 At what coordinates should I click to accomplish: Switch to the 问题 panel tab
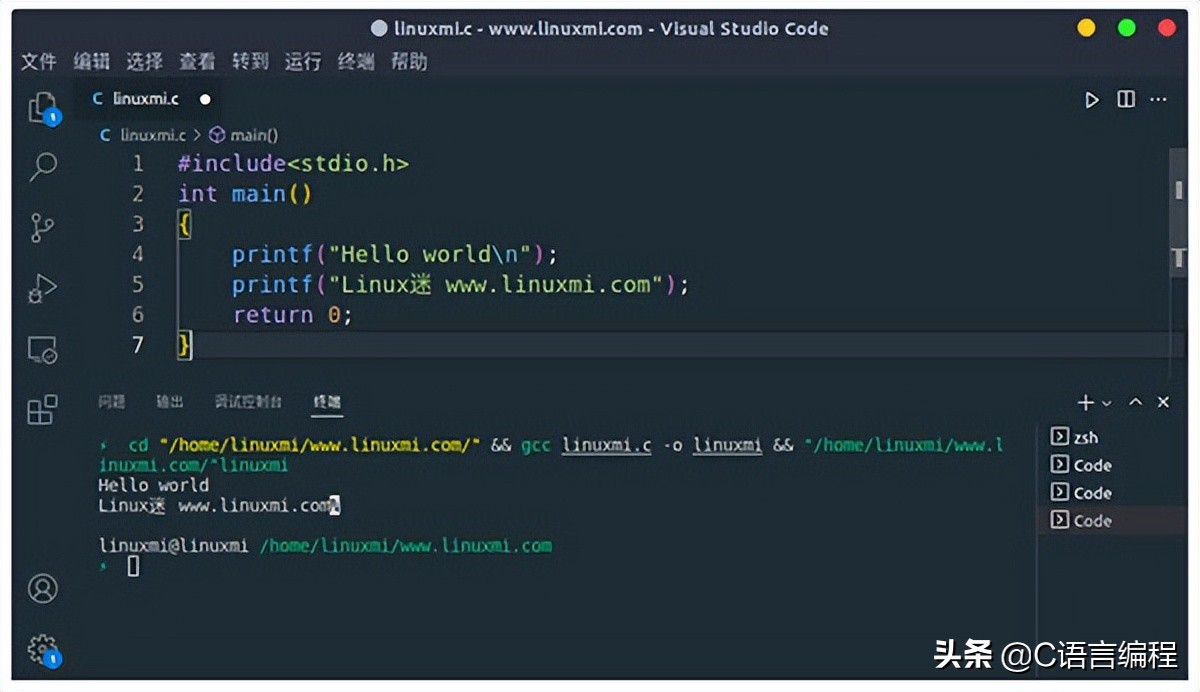tap(111, 402)
